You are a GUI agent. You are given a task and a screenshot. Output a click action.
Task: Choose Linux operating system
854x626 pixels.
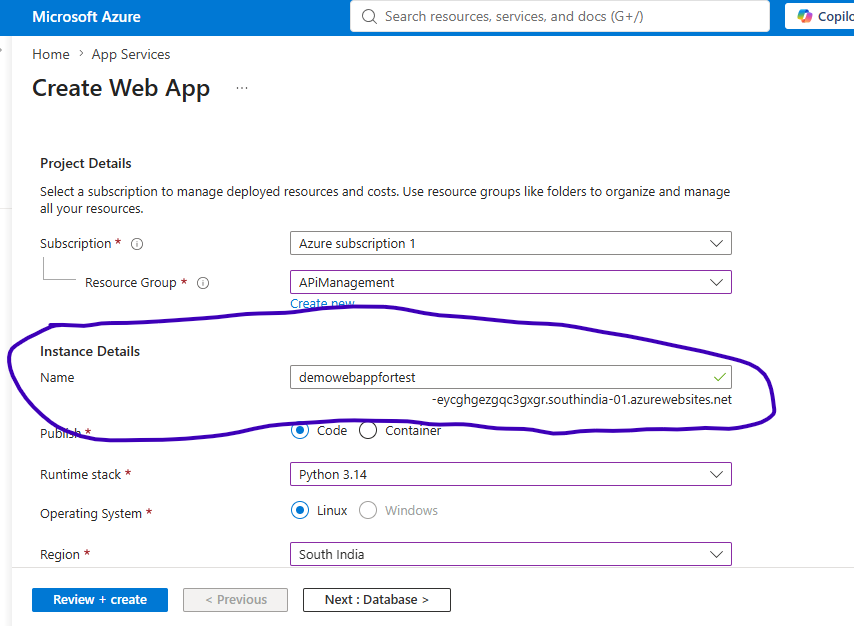[x=300, y=510]
